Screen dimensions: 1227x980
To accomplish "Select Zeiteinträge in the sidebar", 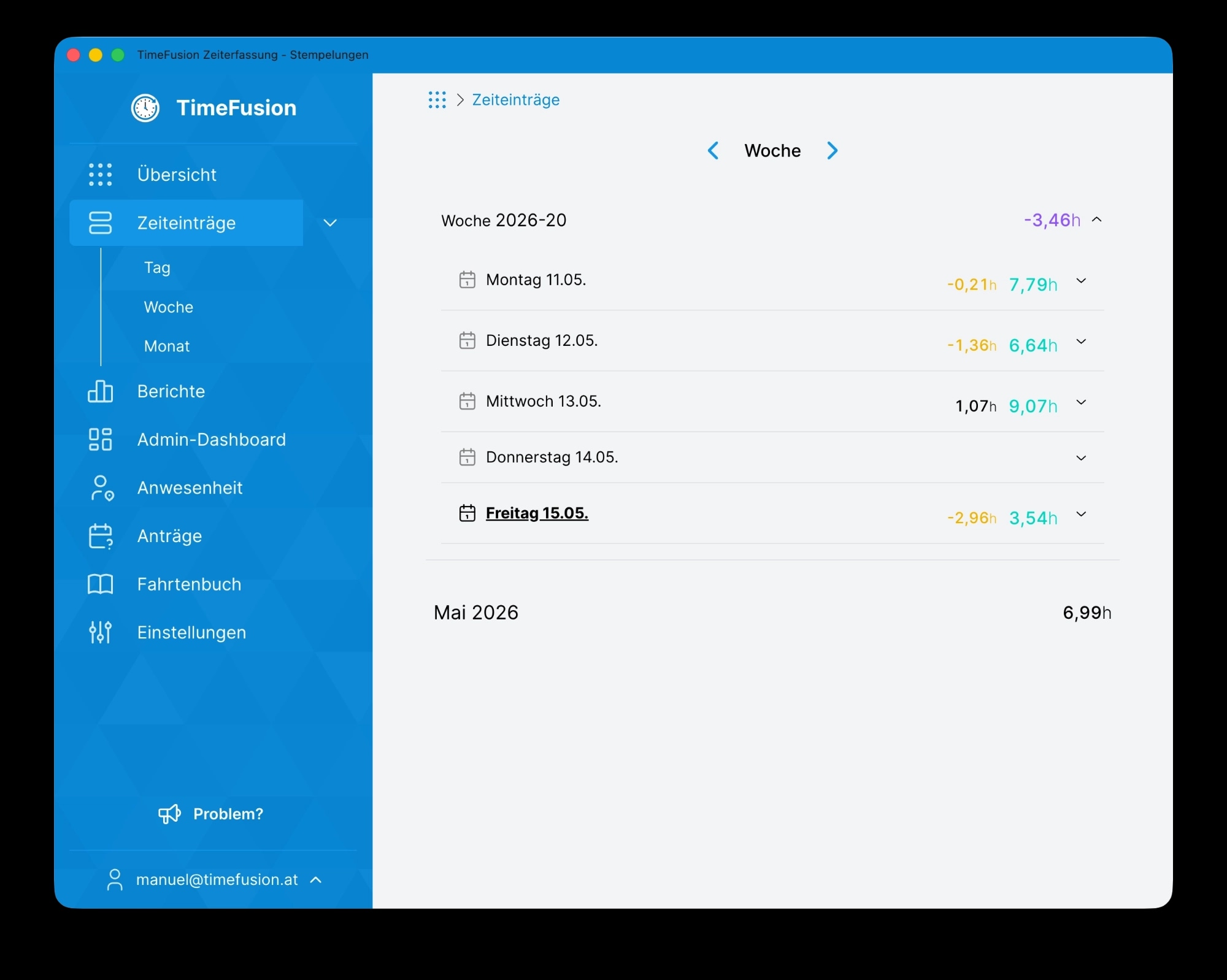I will tap(187, 223).
